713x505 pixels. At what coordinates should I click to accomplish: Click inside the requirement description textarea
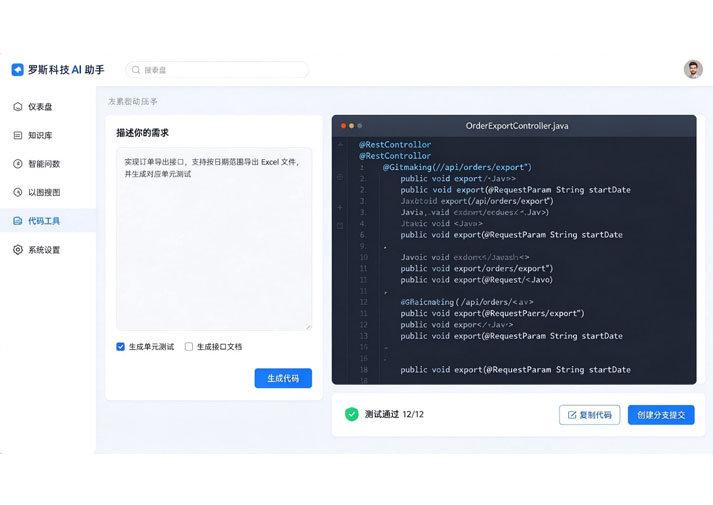(x=214, y=239)
